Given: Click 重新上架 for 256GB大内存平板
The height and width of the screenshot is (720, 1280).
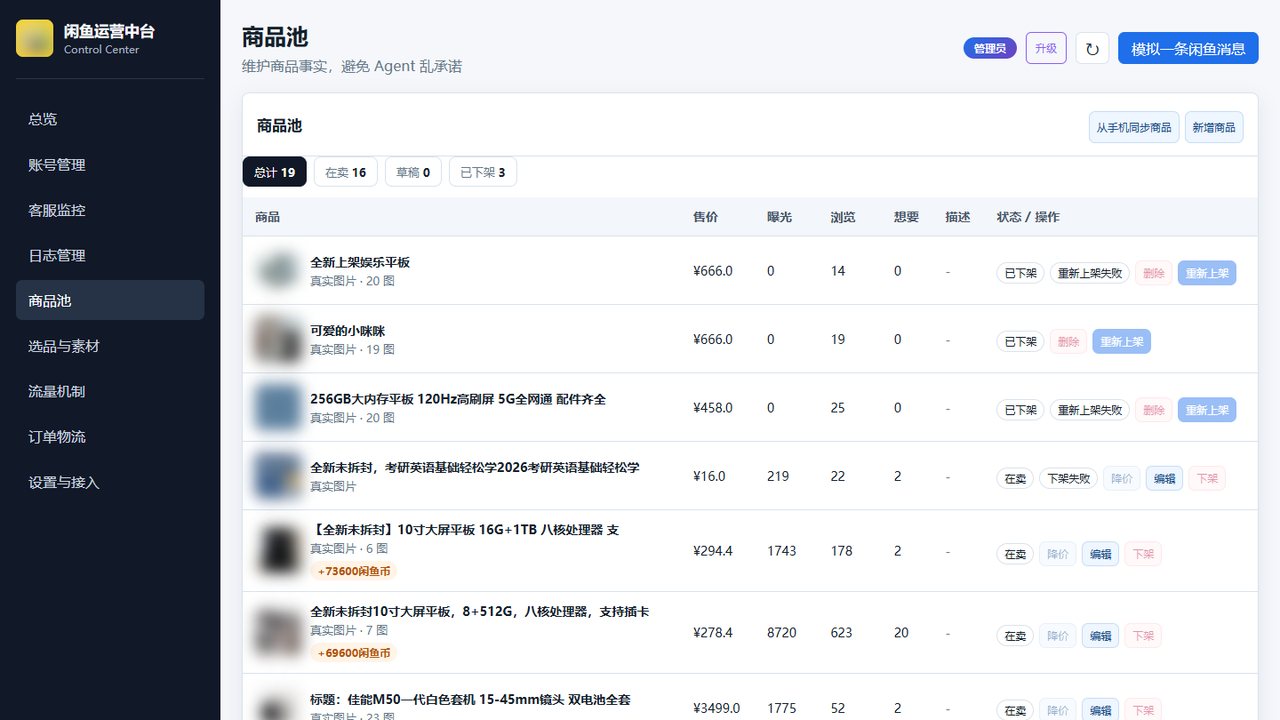Looking at the screenshot, I should pos(1207,409).
